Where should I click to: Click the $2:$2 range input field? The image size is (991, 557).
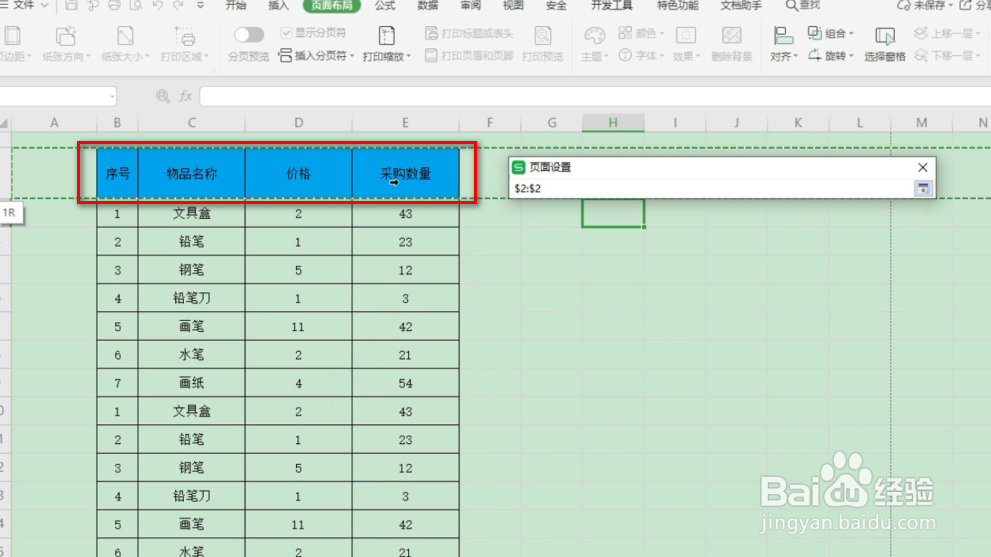click(x=712, y=188)
